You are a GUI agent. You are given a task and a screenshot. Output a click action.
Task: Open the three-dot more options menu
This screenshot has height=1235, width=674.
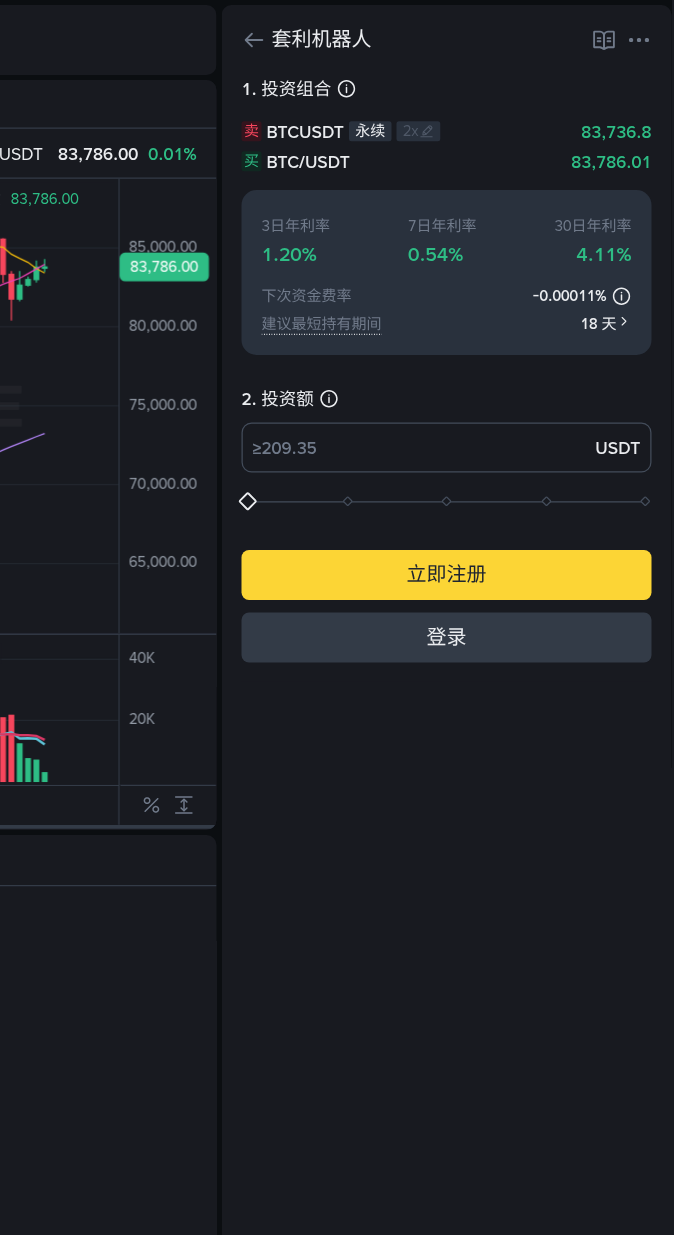pyautogui.click(x=639, y=40)
